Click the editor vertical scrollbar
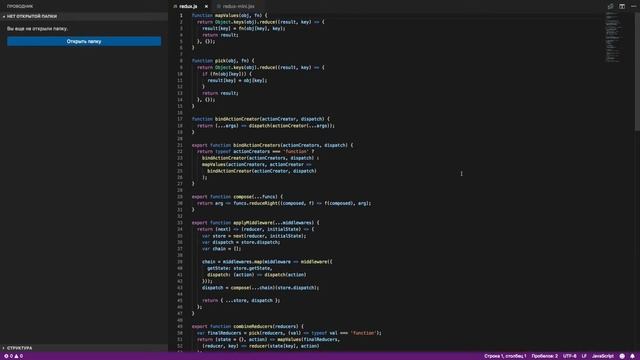The width and height of the screenshot is (640, 360). (x=637, y=71)
